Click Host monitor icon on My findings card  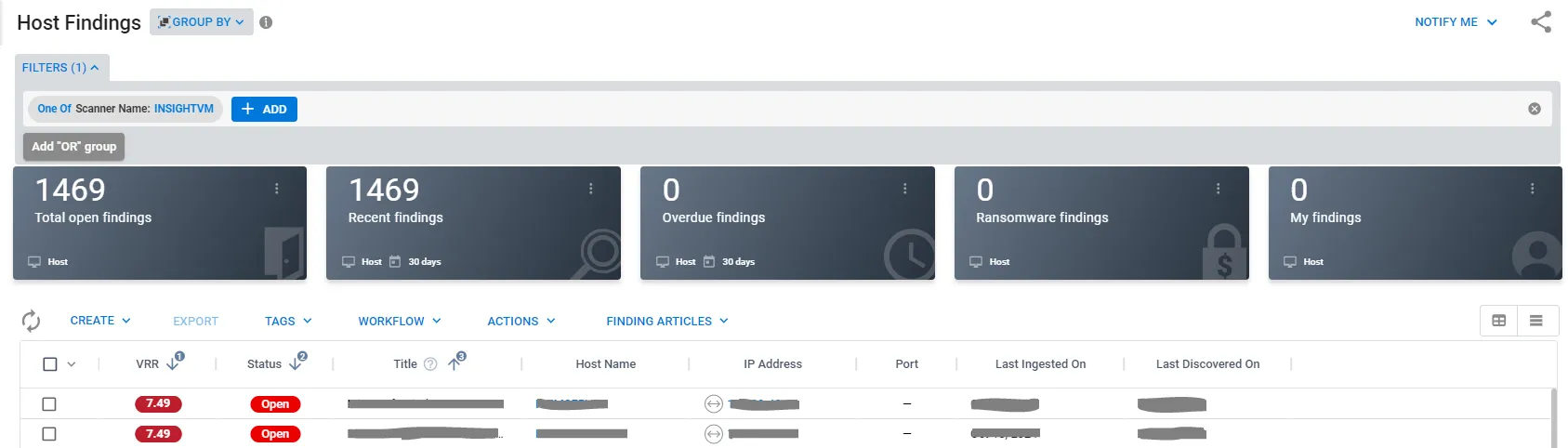point(1290,262)
